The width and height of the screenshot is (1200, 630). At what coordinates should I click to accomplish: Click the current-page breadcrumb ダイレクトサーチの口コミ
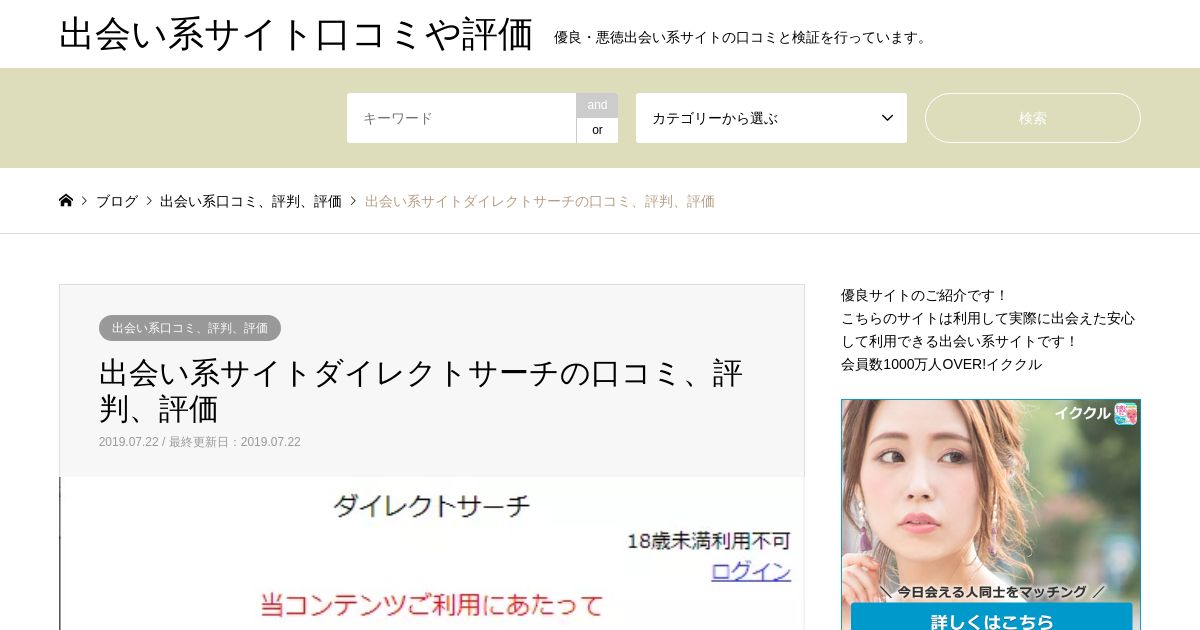coord(540,201)
